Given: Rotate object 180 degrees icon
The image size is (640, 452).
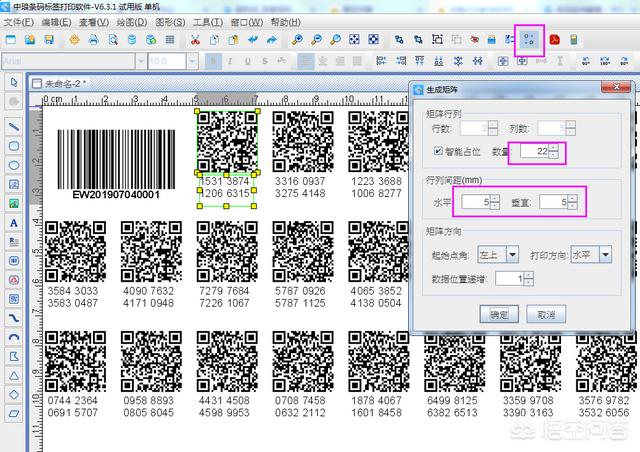Looking at the screenshot, I should click(x=605, y=62).
